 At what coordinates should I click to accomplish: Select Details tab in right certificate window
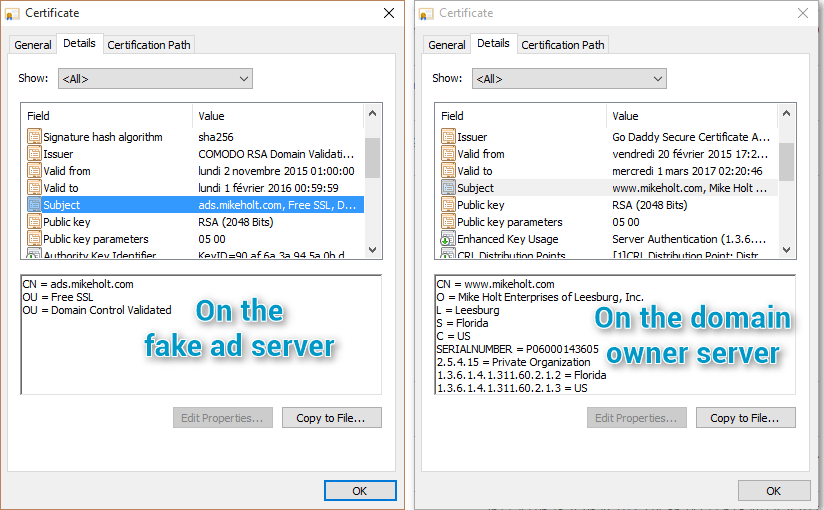[493, 44]
